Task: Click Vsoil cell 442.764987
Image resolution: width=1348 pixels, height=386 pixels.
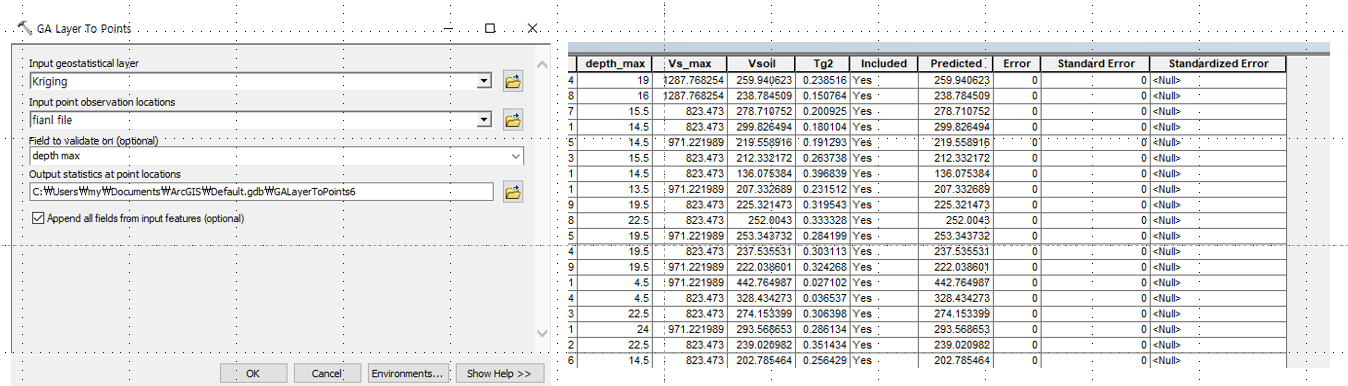Action: click(x=761, y=283)
